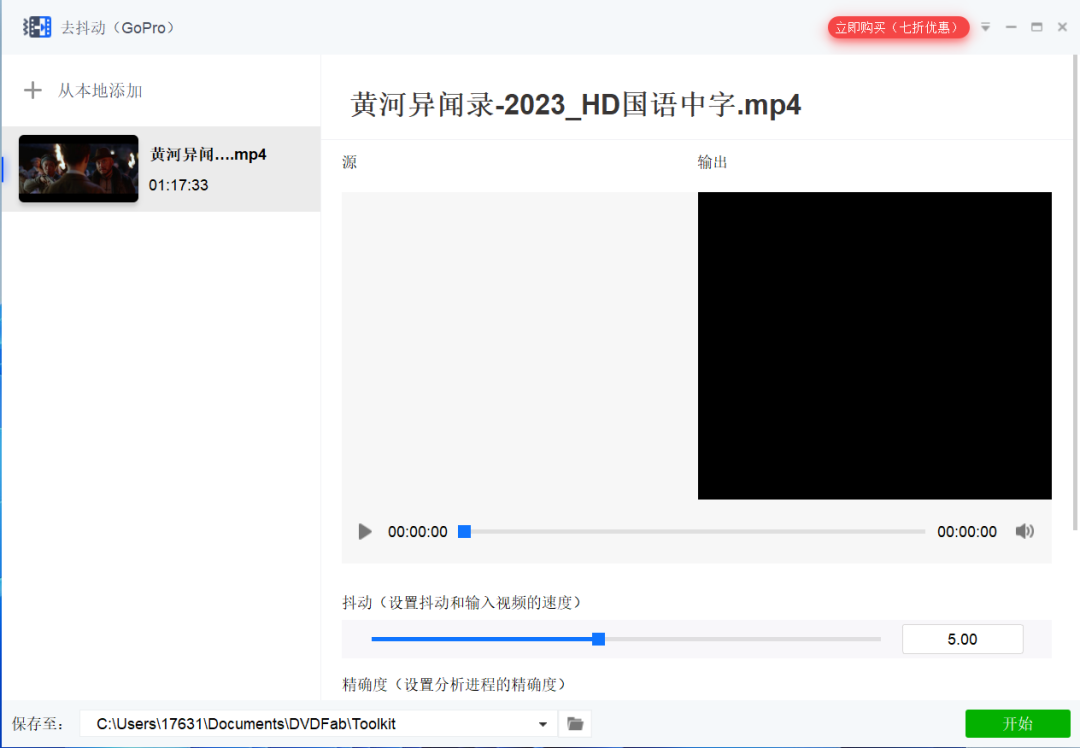Click inside the save path text field
Screen dimensions: 1080x748
point(300,723)
